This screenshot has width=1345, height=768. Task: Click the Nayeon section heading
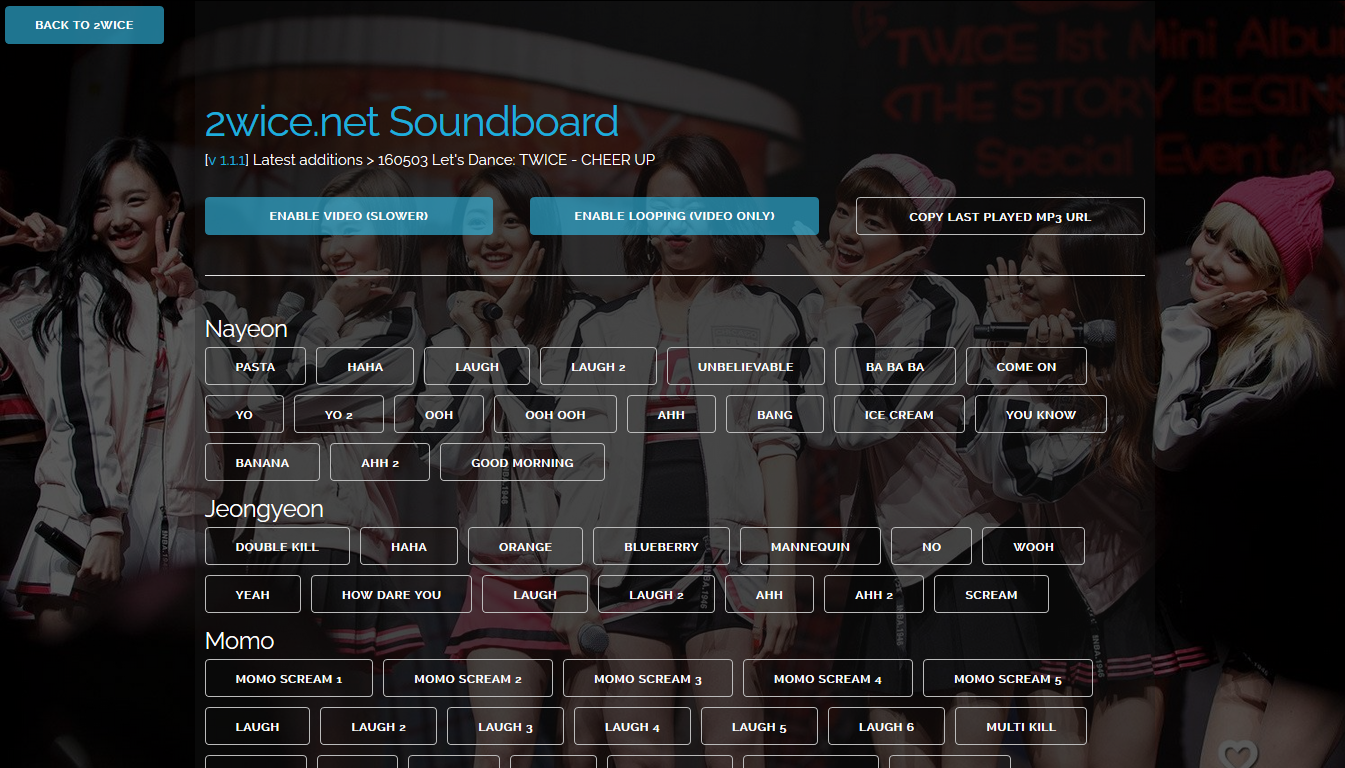click(x=246, y=329)
